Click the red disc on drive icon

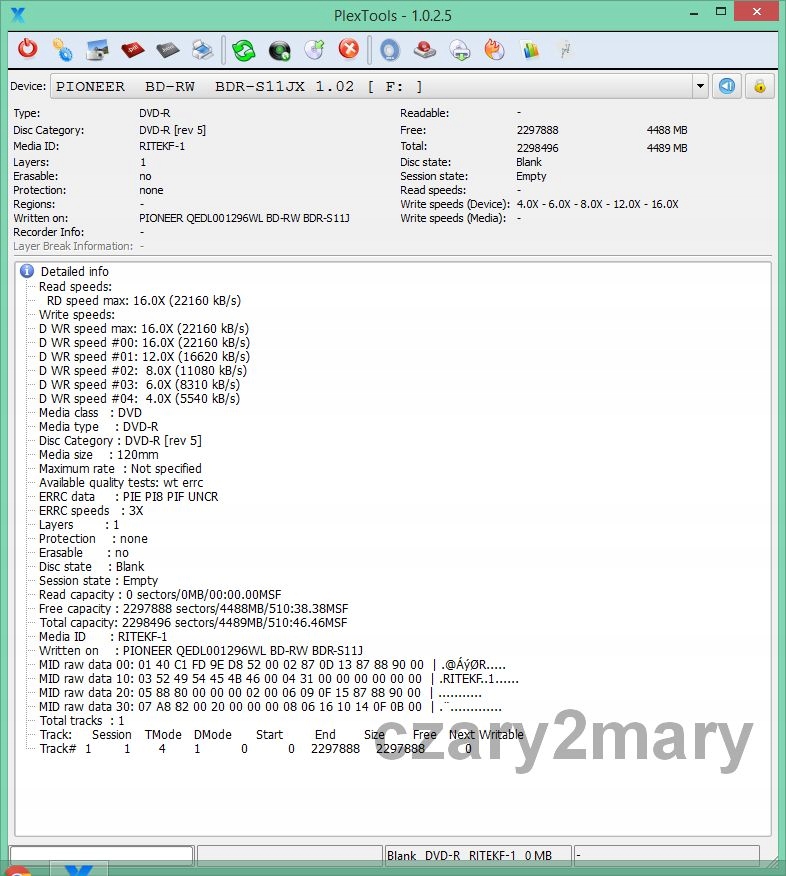click(x=425, y=49)
